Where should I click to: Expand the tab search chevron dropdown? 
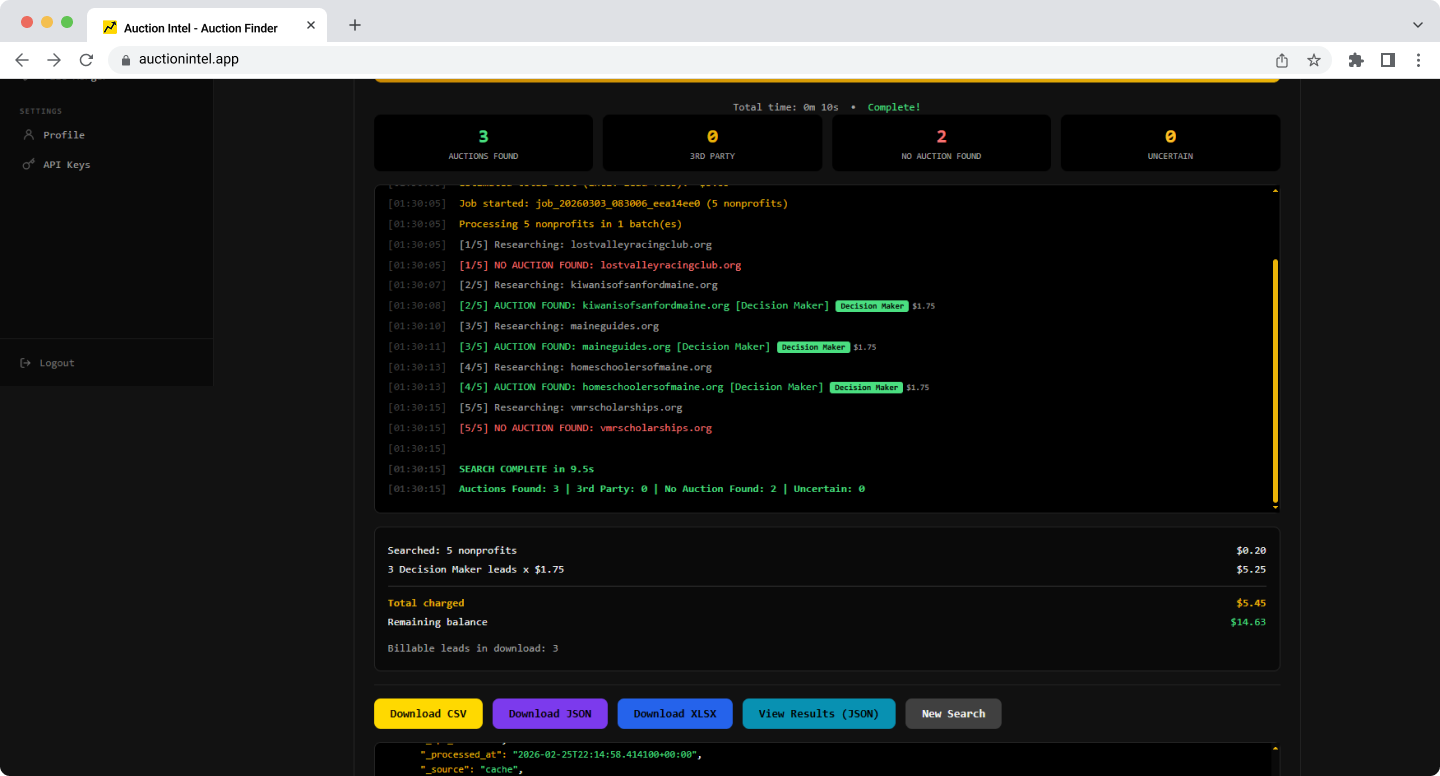pyautogui.click(x=1417, y=25)
